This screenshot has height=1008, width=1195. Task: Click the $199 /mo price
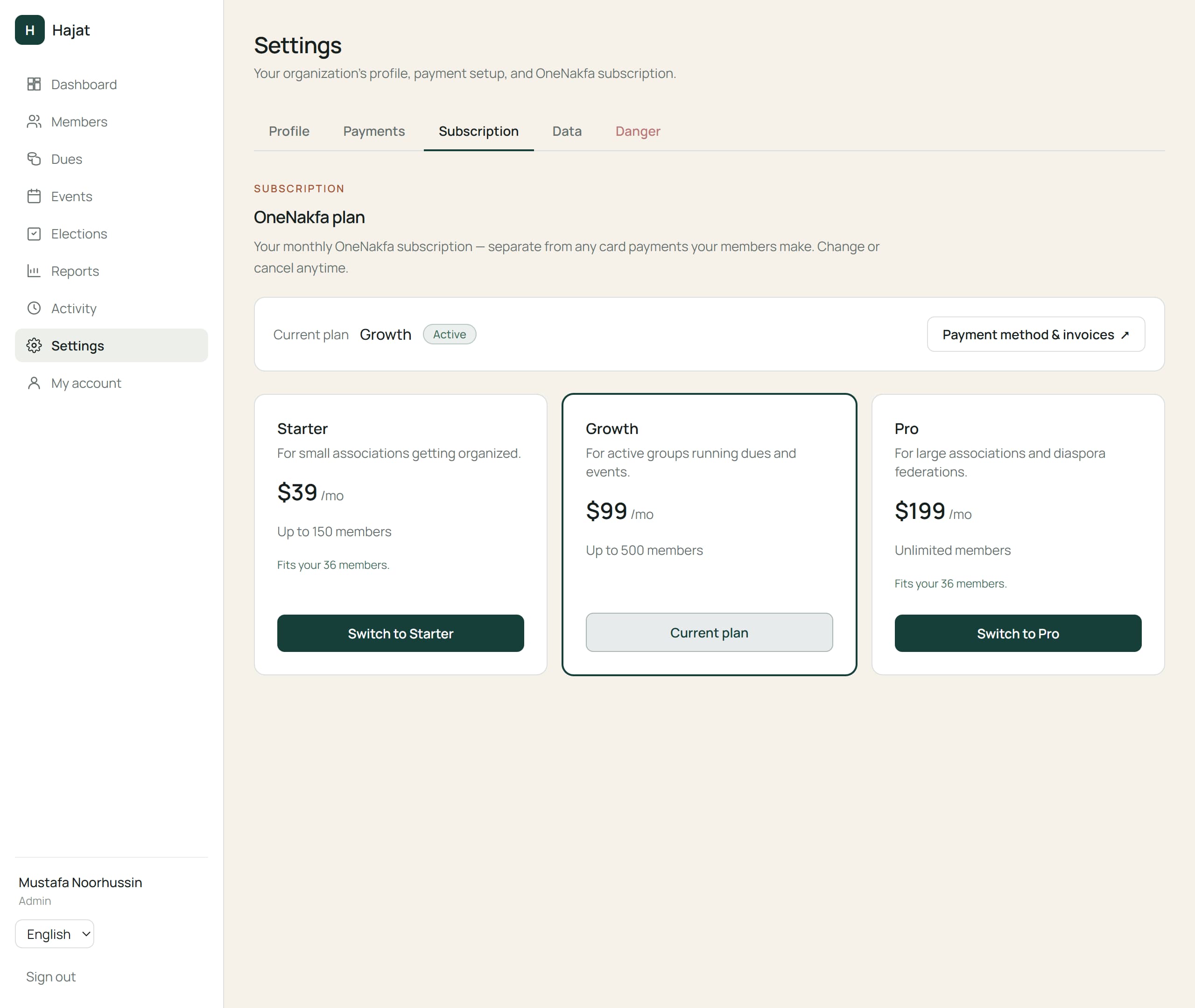click(933, 511)
